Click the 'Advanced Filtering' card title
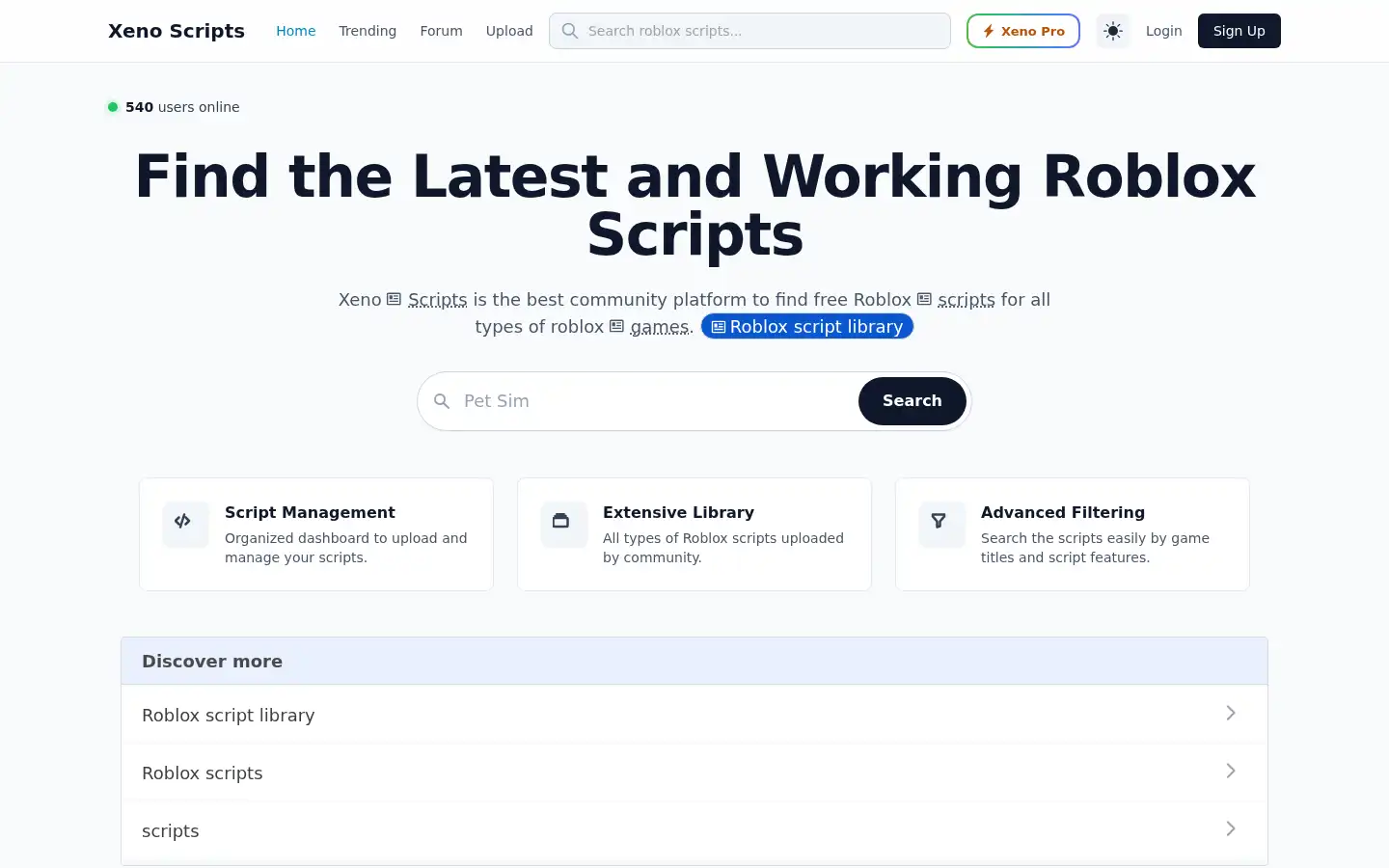This screenshot has width=1389, height=868. (x=1063, y=512)
